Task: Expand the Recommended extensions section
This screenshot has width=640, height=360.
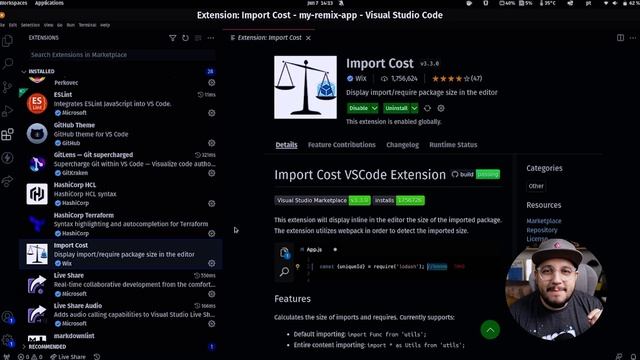Action: 24,347
